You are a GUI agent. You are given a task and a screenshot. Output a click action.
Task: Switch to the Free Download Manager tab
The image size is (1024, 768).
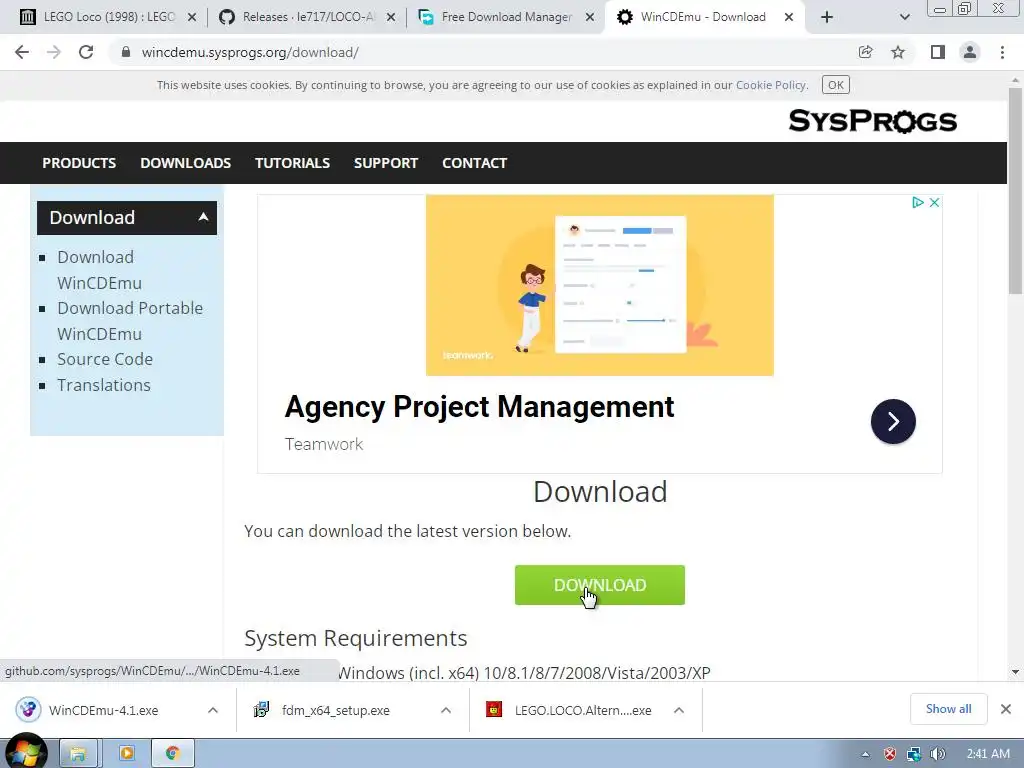[x=506, y=17]
